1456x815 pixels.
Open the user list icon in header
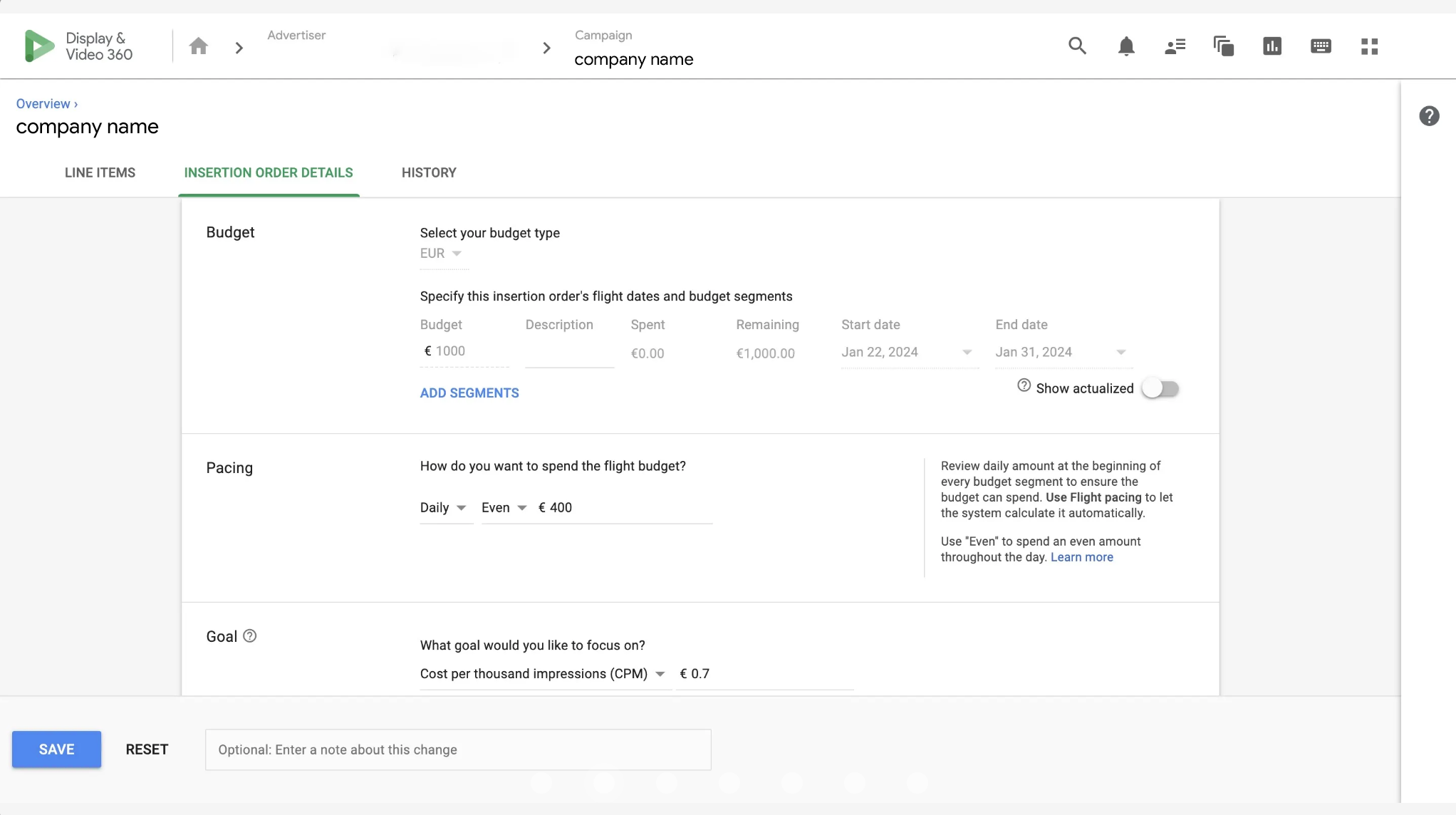pos(1175,46)
